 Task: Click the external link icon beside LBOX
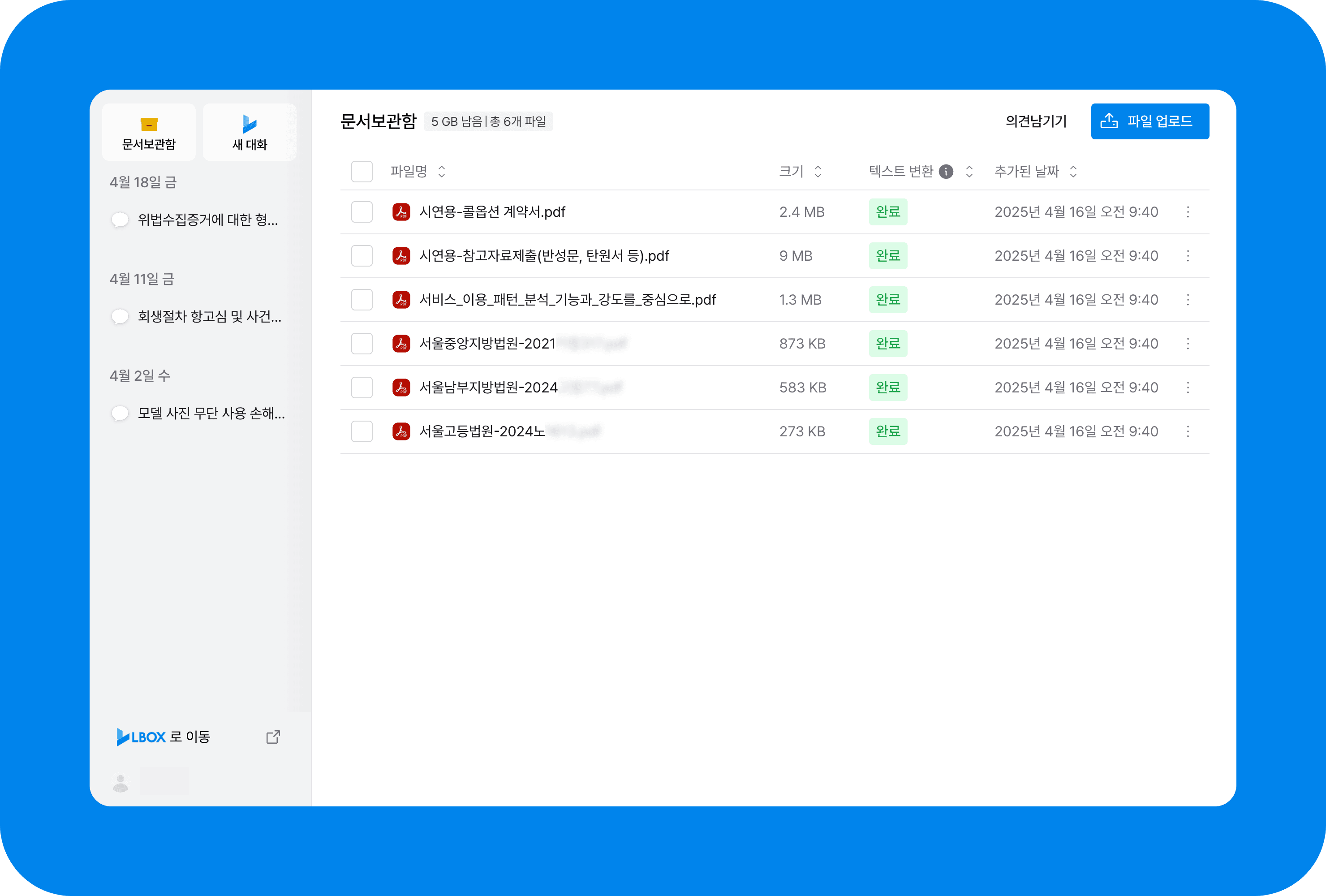tap(273, 737)
